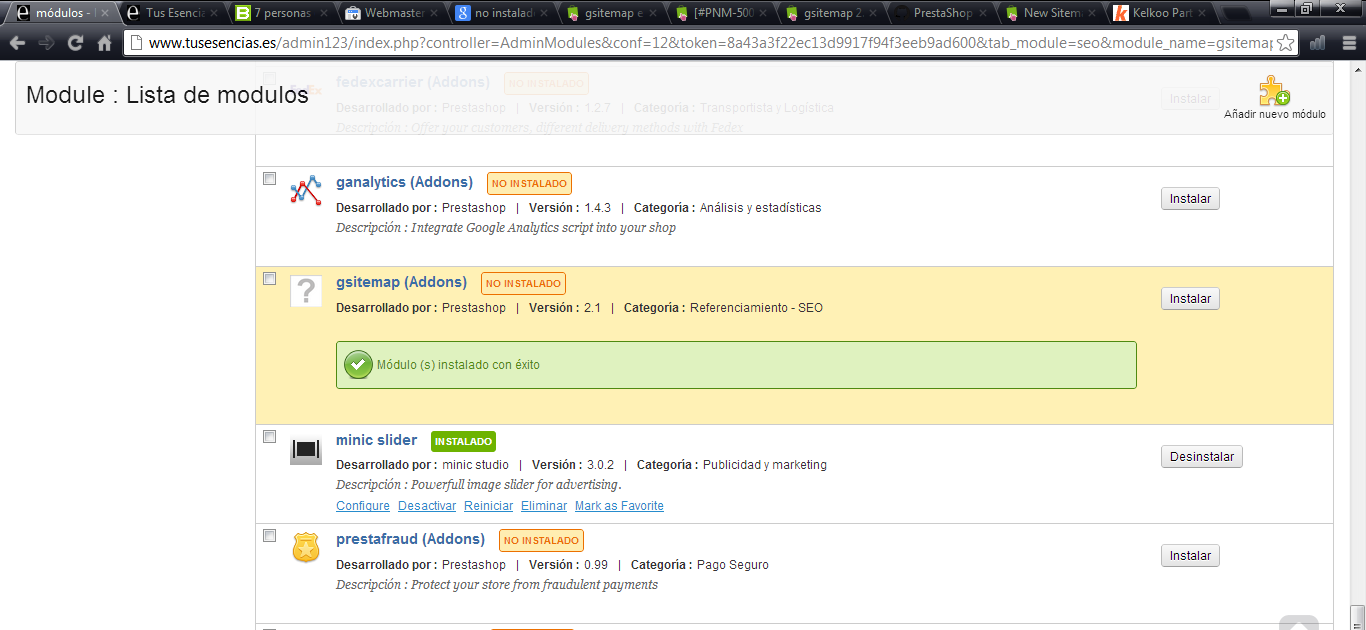Click the NO INSTALADO badge beside prestafraud
Image resolution: width=1366 pixels, height=630 pixels.
tap(541, 540)
